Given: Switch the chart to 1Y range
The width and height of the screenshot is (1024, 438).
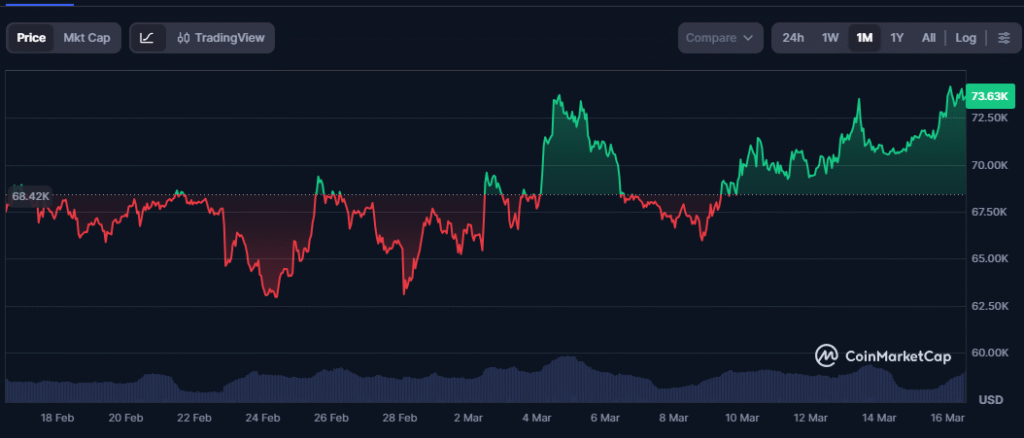Looking at the screenshot, I should (897, 38).
